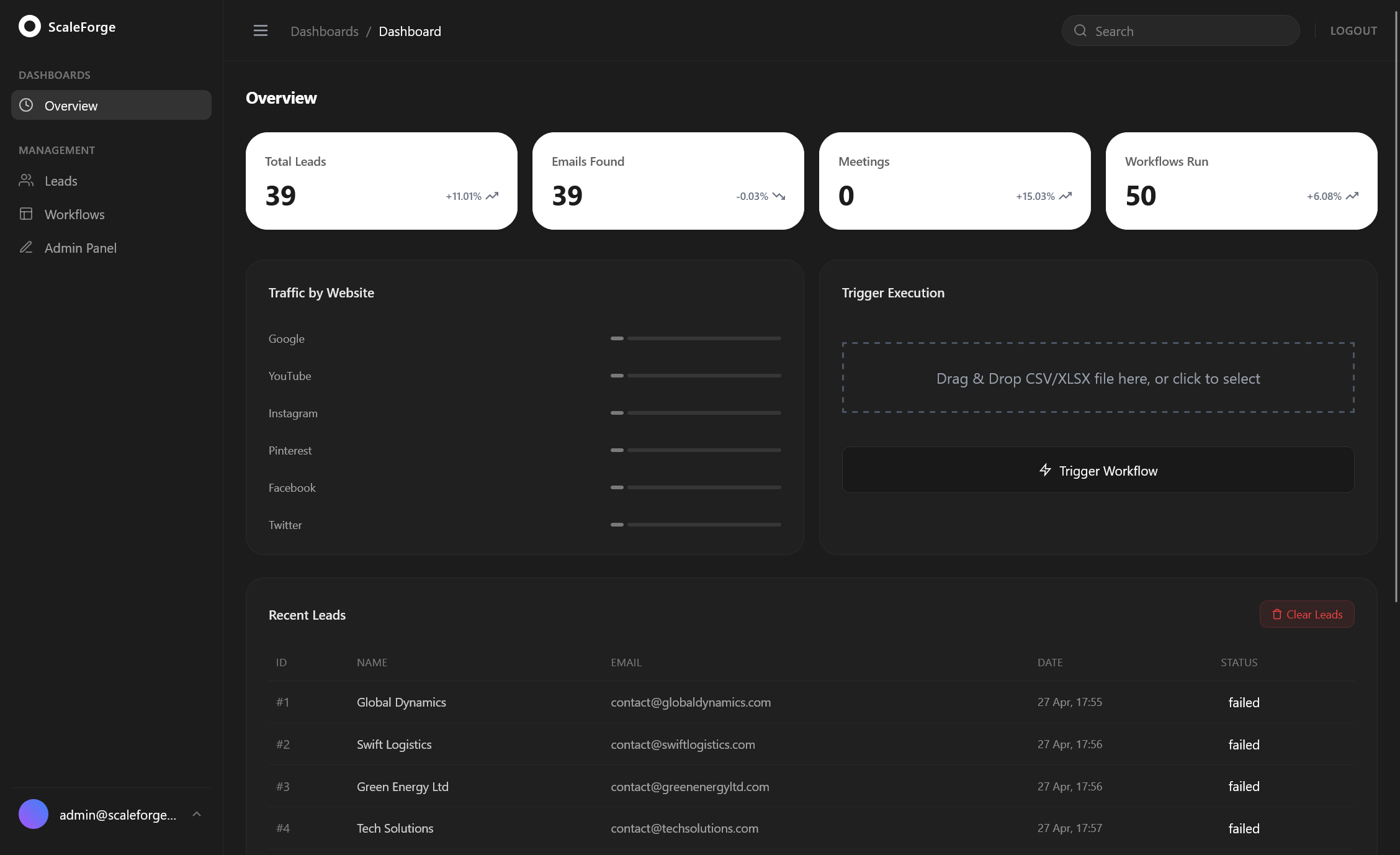Screen dimensions: 1400x855
Task: Click the admin user avatar
Action: tap(34, 814)
